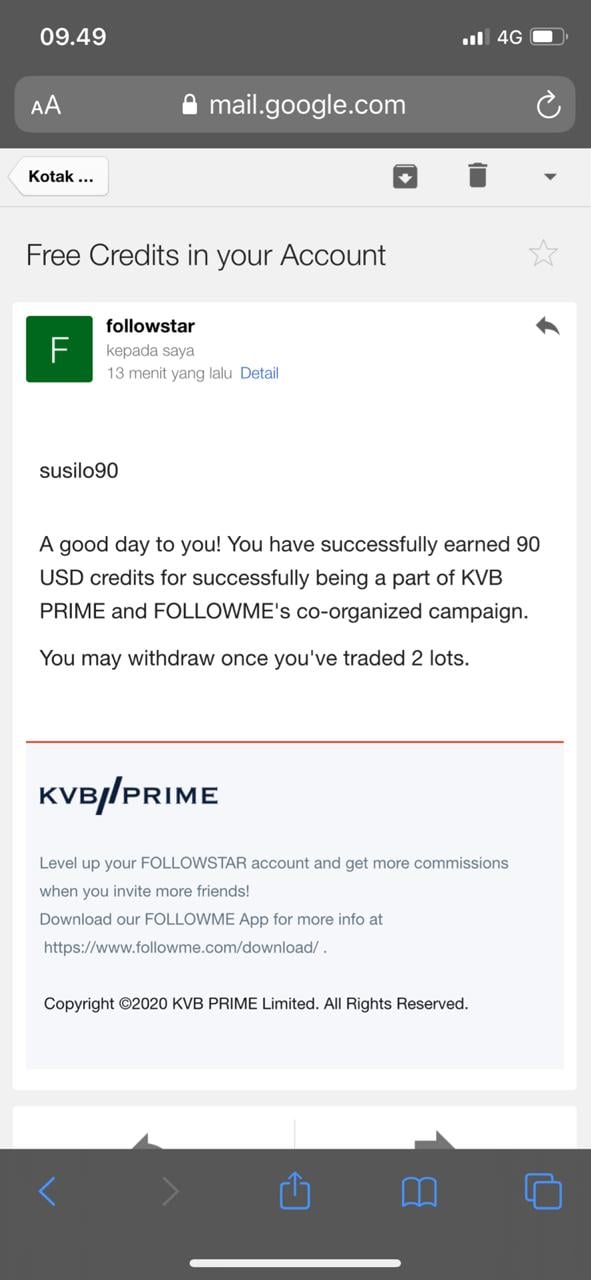Show sender info via Detail link
The width and height of the screenshot is (591, 1280).
259,373
